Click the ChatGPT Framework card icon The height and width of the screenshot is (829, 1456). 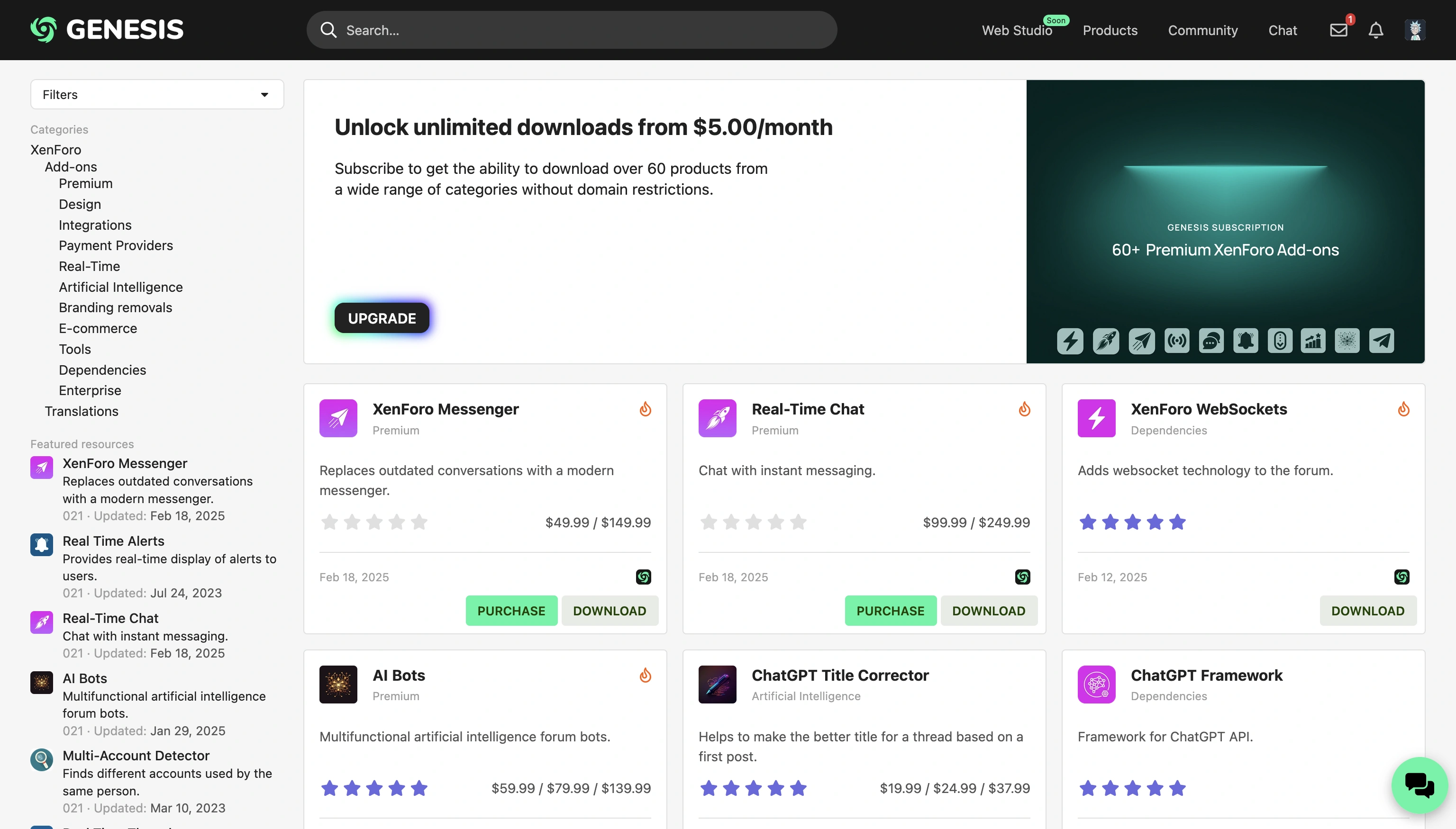(1096, 684)
